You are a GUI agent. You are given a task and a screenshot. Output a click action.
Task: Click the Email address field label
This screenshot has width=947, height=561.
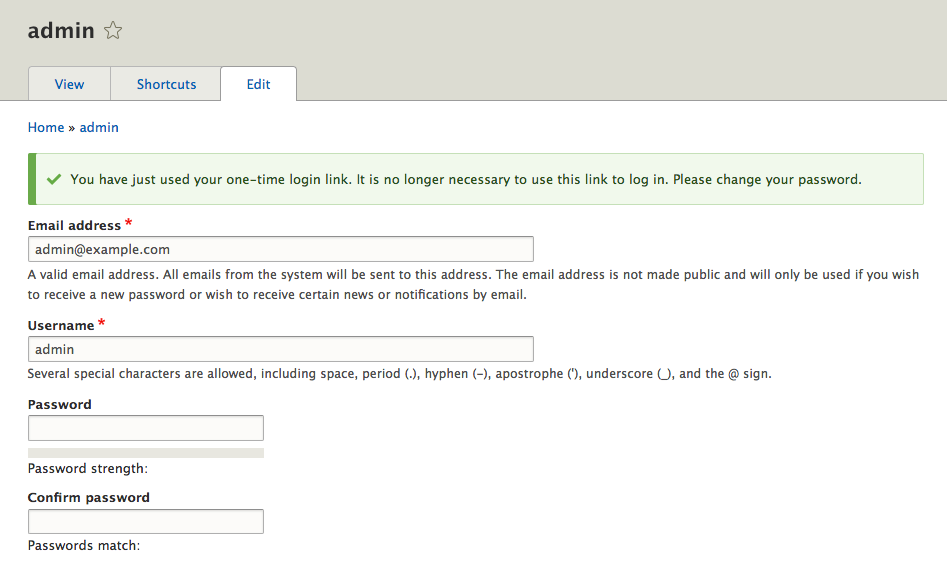pos(74,225)
